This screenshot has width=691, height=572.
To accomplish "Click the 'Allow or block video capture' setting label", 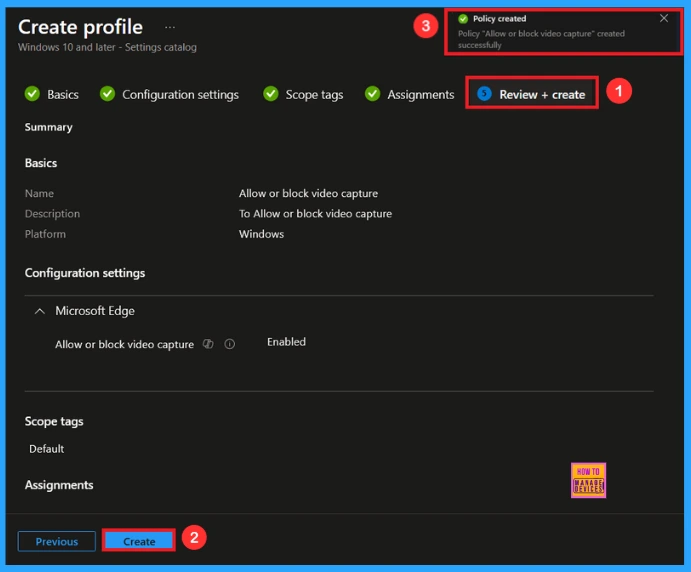I will [124, 345].
